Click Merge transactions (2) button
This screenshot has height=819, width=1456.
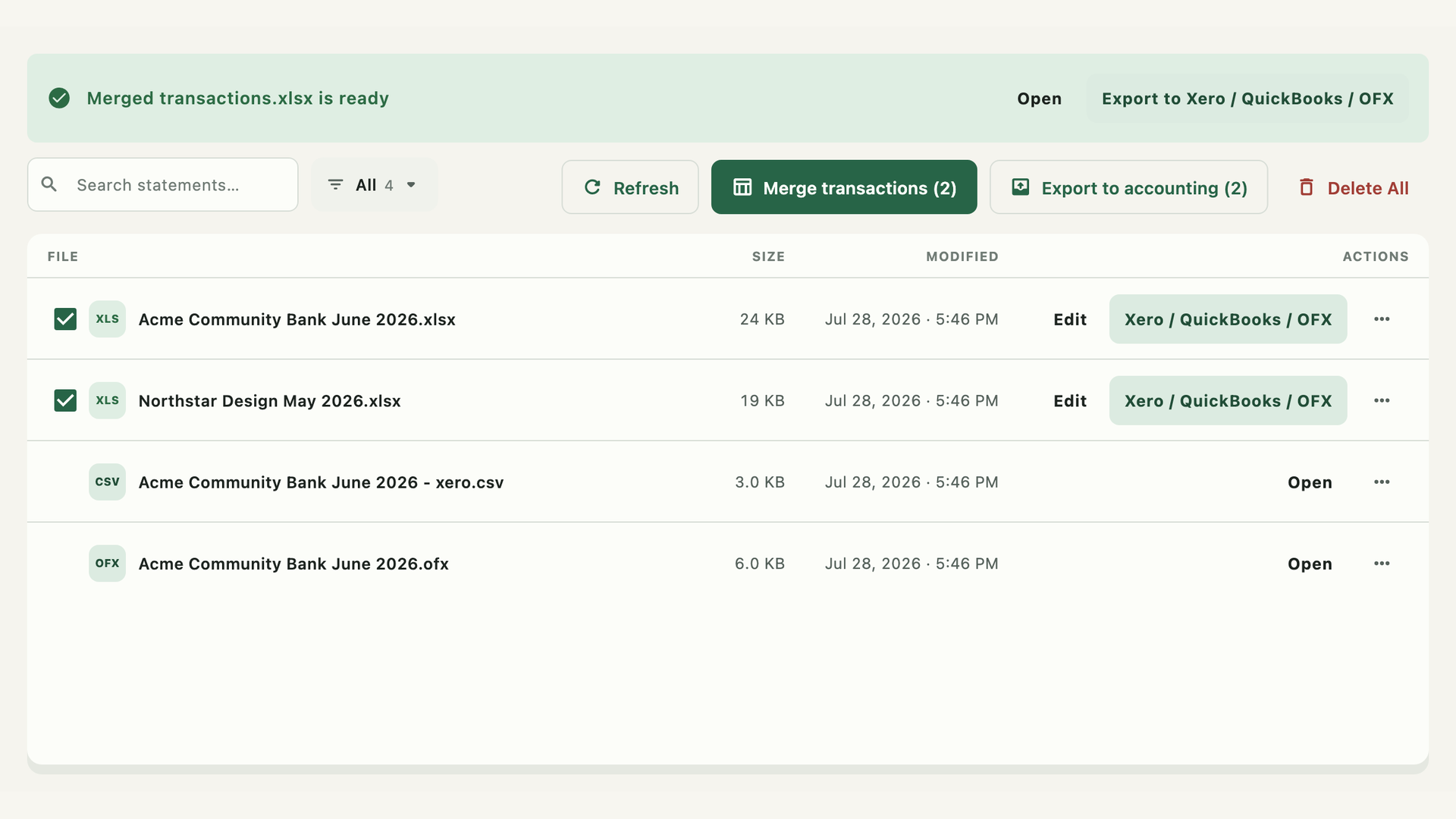coord(844,187)
